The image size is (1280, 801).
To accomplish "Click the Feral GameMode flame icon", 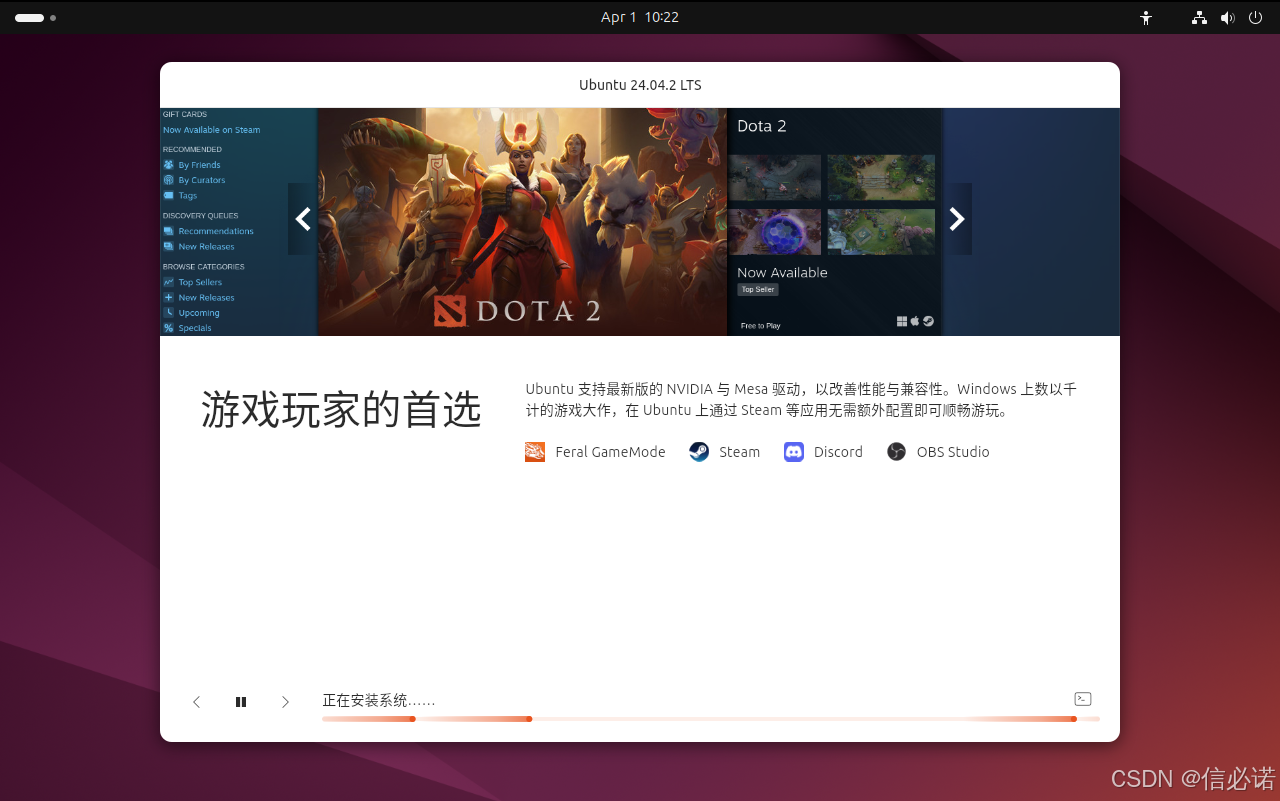I will click(x=535, y=451).
